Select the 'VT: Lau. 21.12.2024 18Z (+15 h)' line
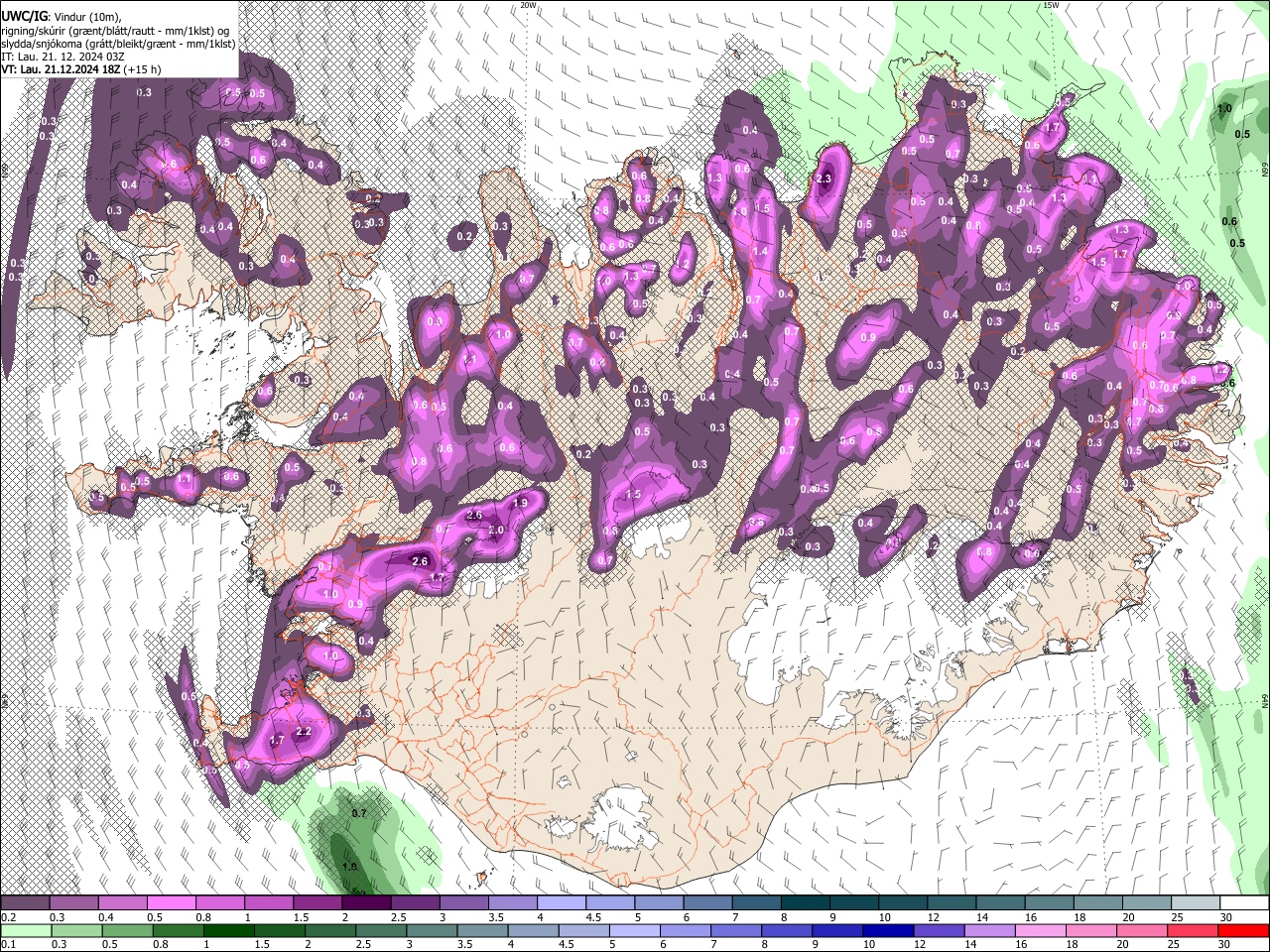This screenshot has width=1270, height=952. (81, 69)
